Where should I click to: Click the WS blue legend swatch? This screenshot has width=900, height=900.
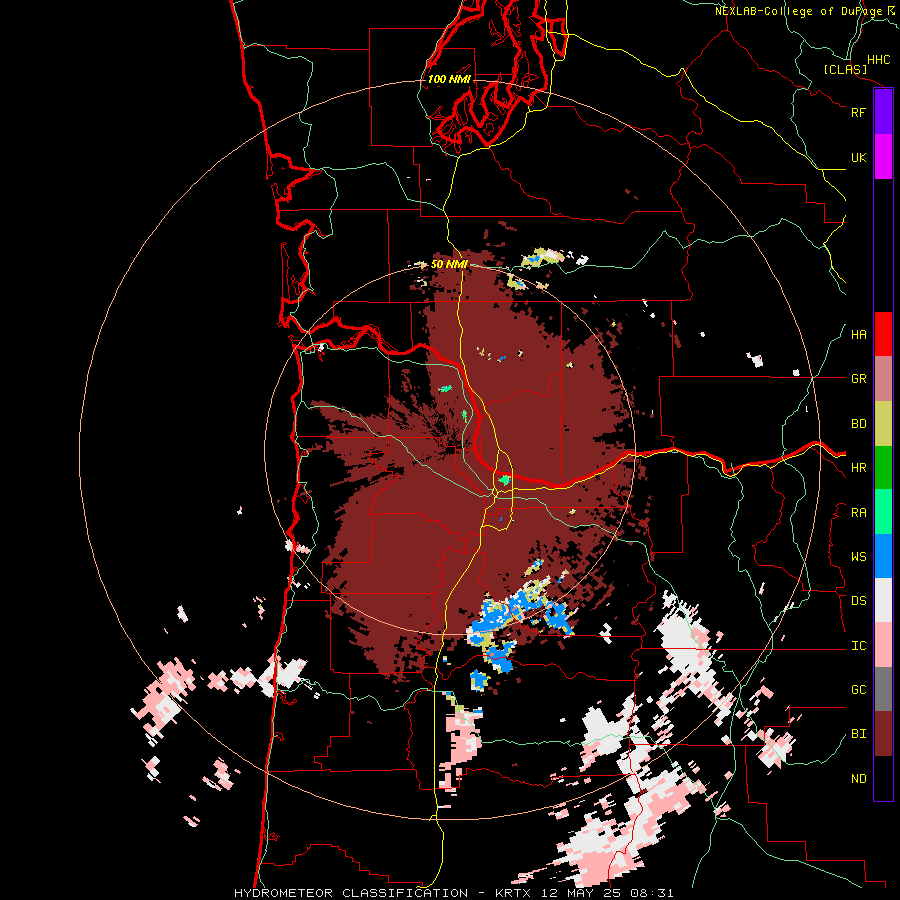point(883,556)
